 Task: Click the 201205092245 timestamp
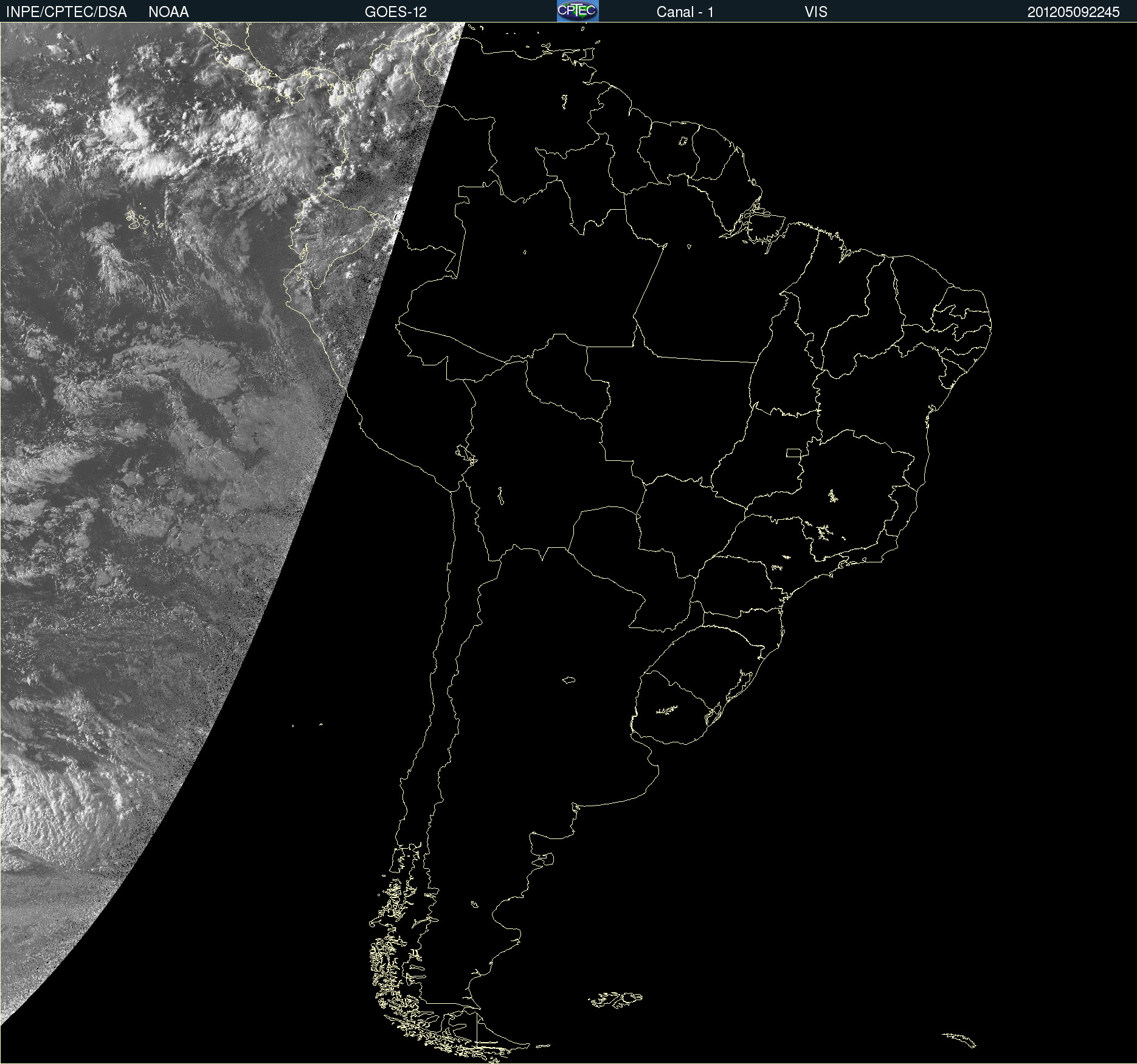click(1074, 12)
